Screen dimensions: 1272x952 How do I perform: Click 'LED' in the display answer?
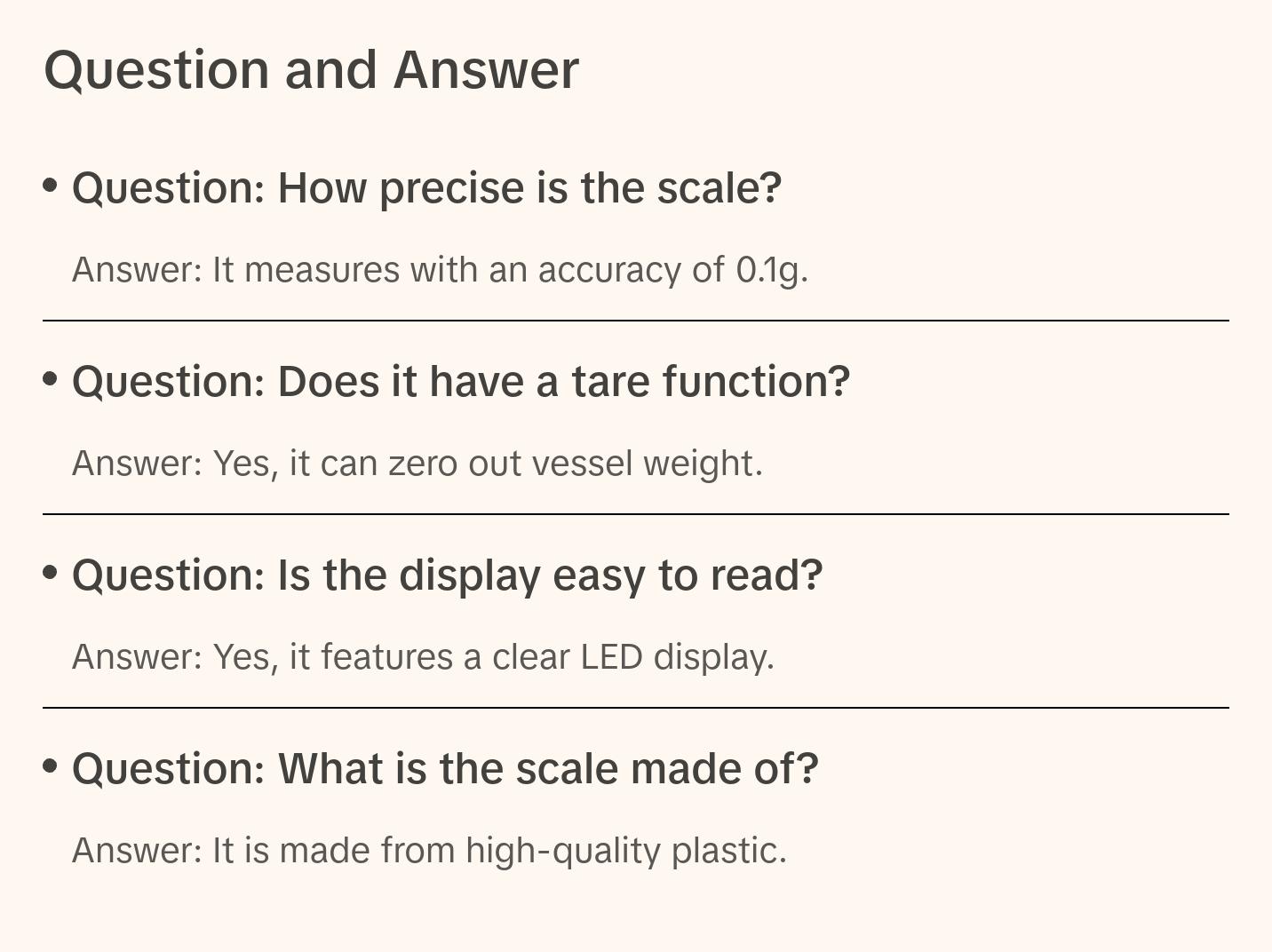611,657
